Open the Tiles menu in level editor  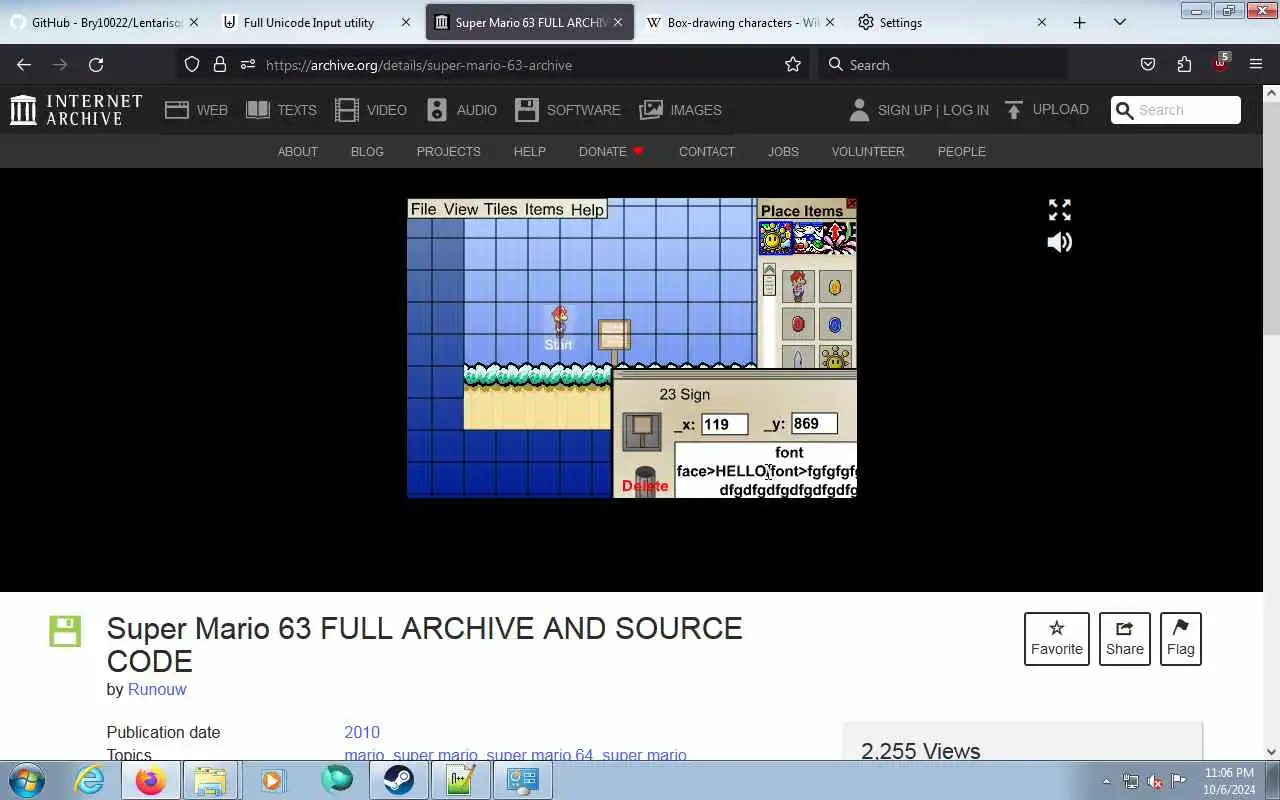point(500,209)
